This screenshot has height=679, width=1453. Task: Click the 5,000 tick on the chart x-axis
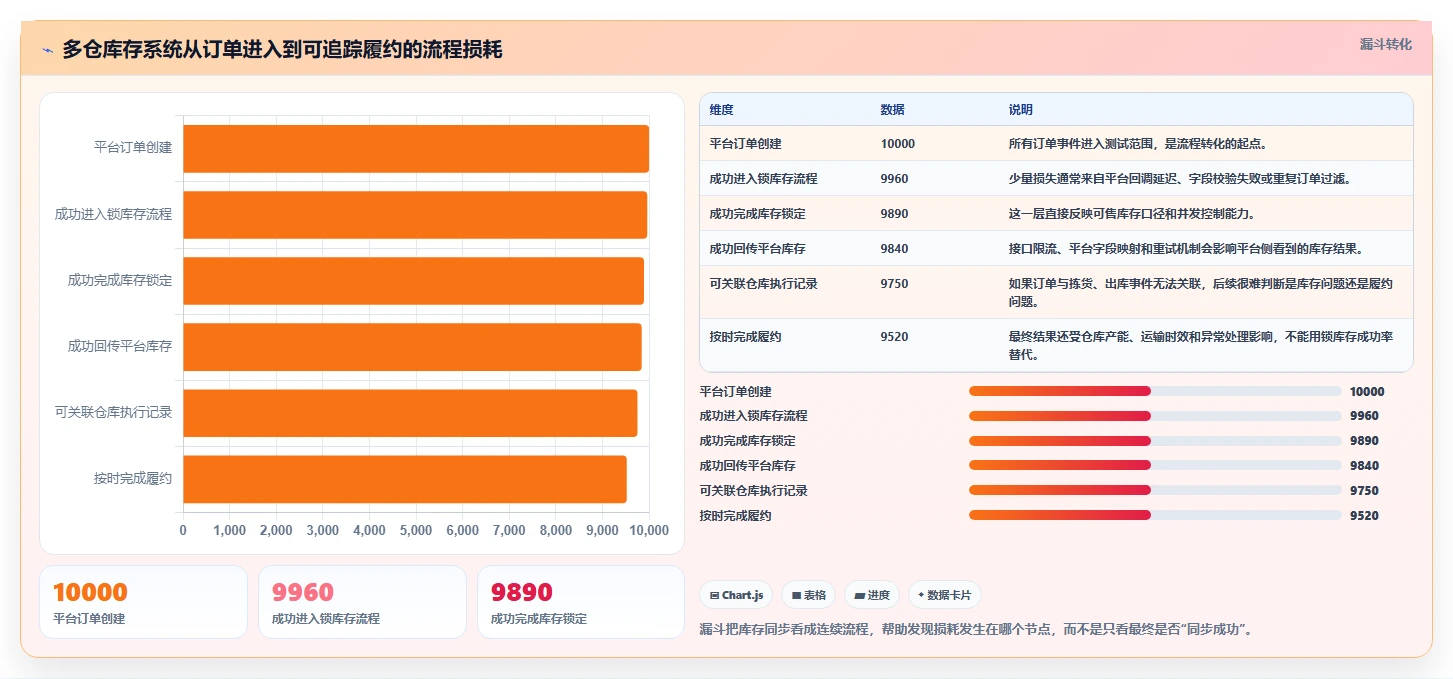(416, 531)
